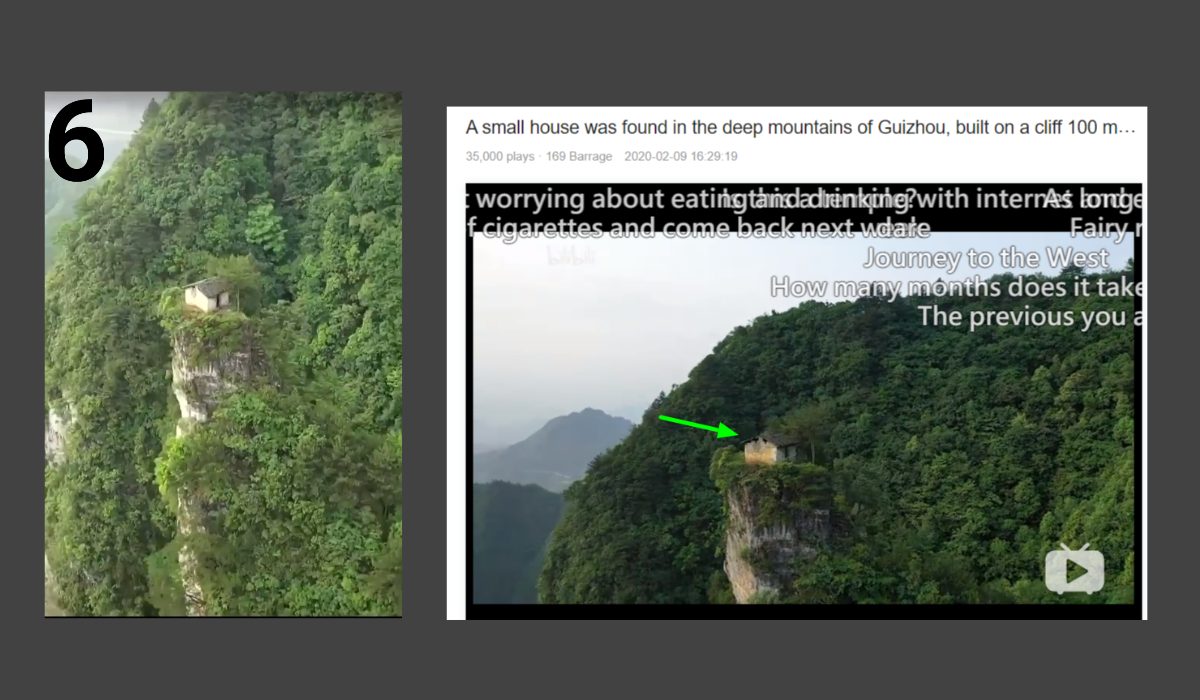Viewport: 1200px width, 700px height.
Task: Select the large number 6 label
Action: point(75,139)
